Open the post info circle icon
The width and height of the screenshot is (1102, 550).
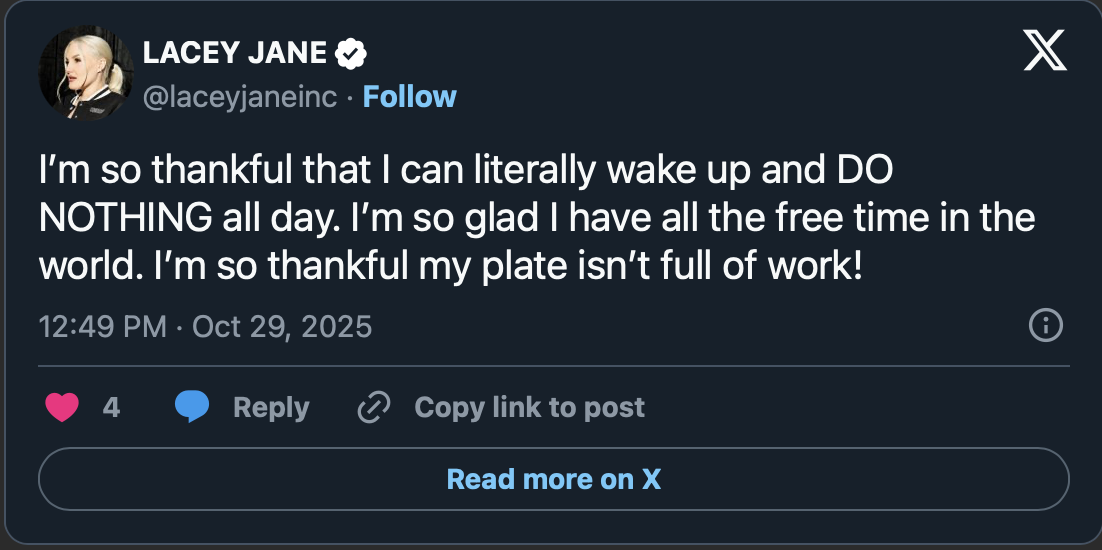[x=1045, y=325]
